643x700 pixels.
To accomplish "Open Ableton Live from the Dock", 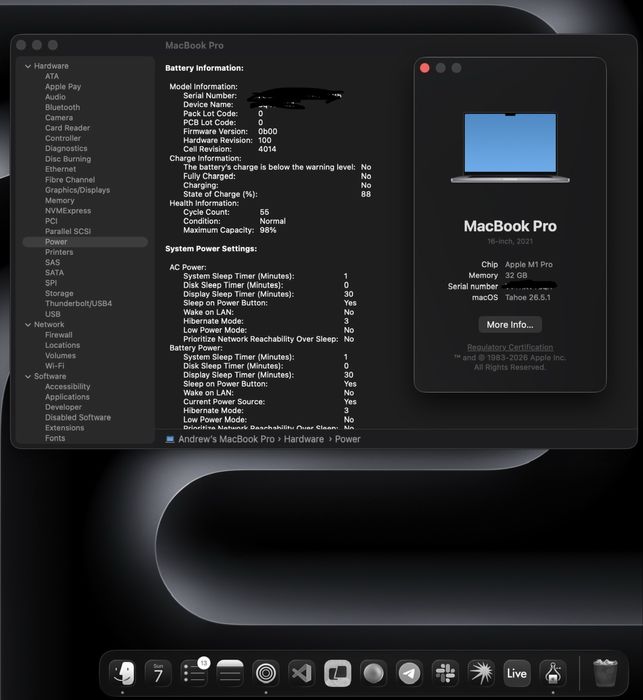I will tap(517, 673).
